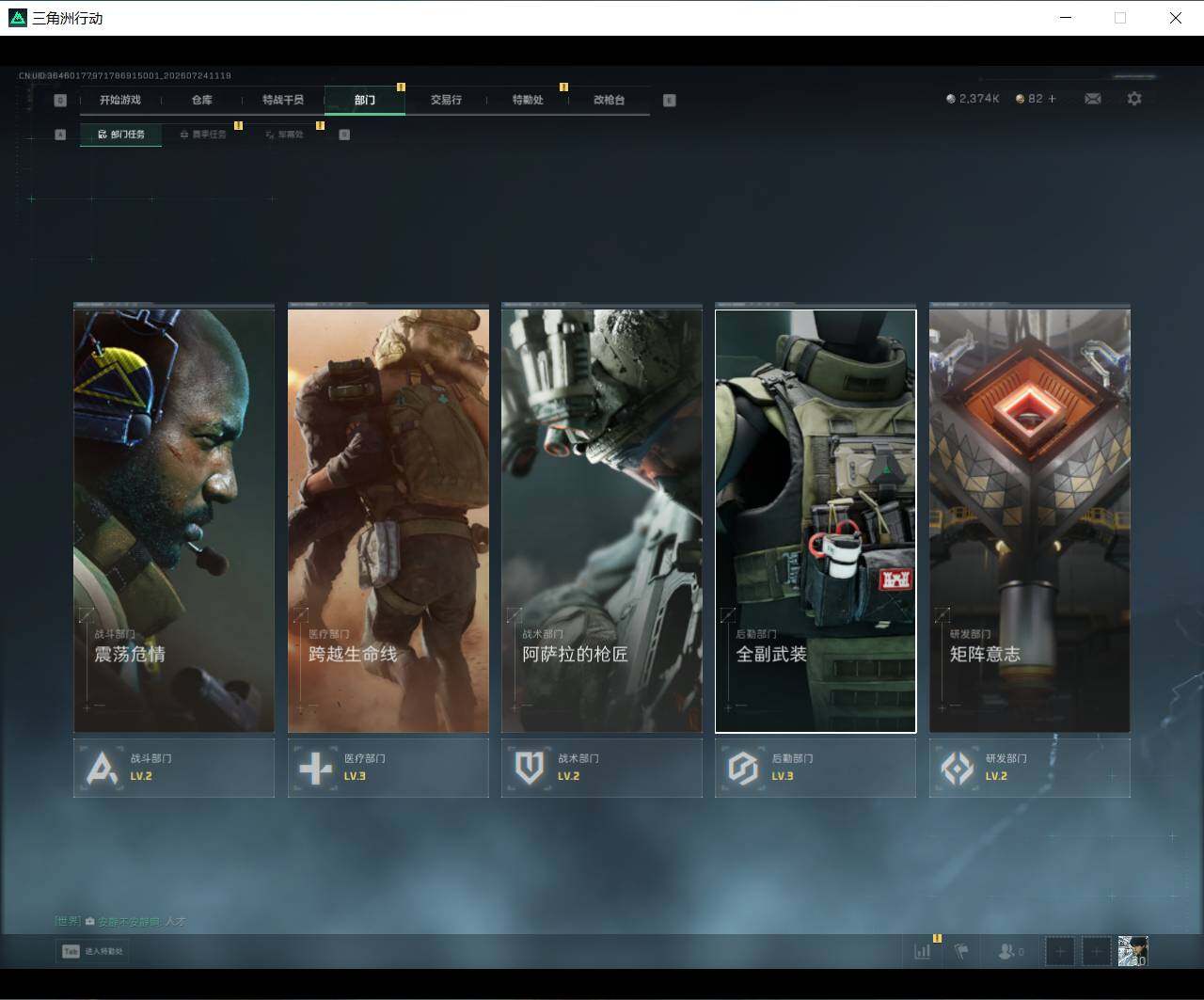Screen dimensions: 1204x1000
Task: Click the 后勤部门 hexagon emblem icon
Action: click(x=743, y=769)
